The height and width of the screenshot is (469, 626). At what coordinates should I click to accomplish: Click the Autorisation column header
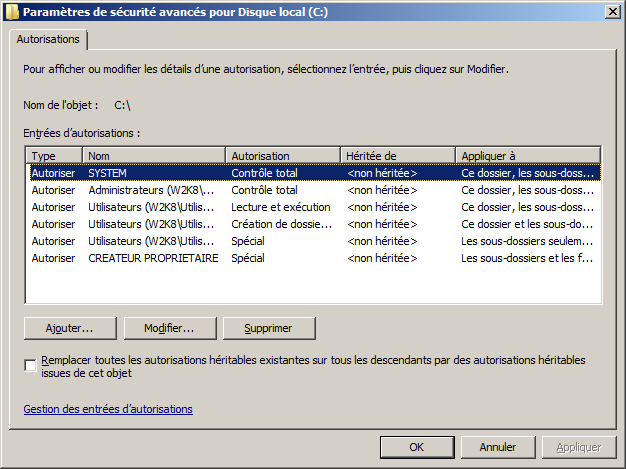(283, 156)
